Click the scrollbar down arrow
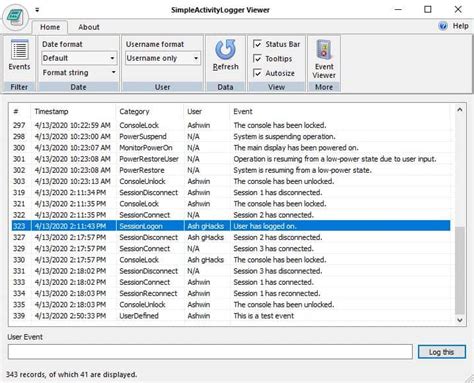The image size is (474, 383). [460, 320]
